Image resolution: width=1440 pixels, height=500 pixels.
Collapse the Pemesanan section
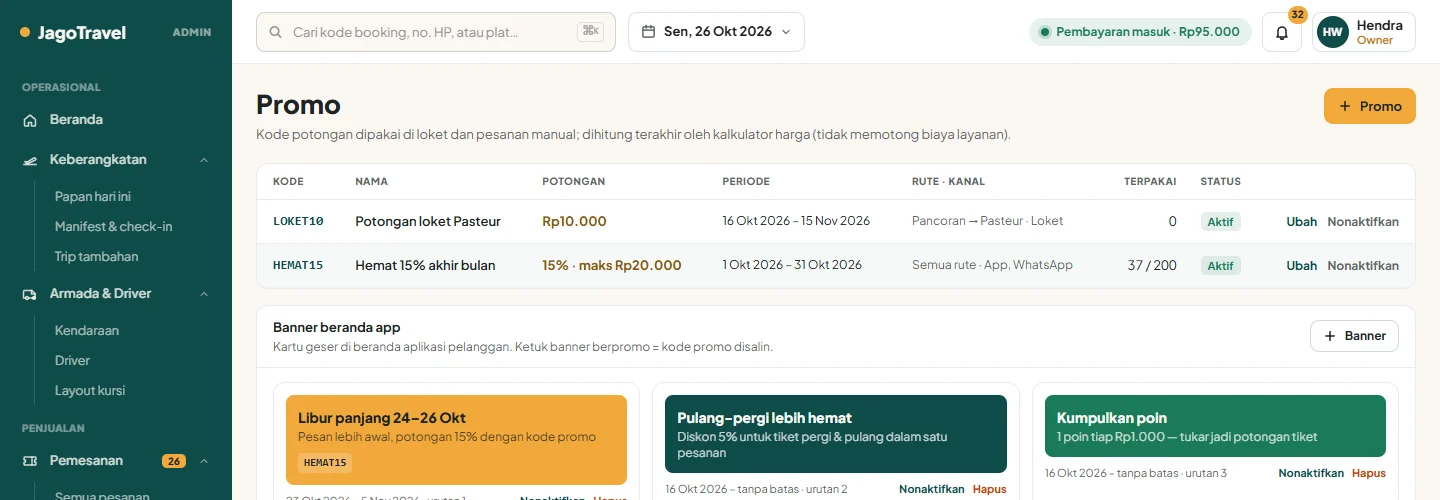(x=204, y=461)
